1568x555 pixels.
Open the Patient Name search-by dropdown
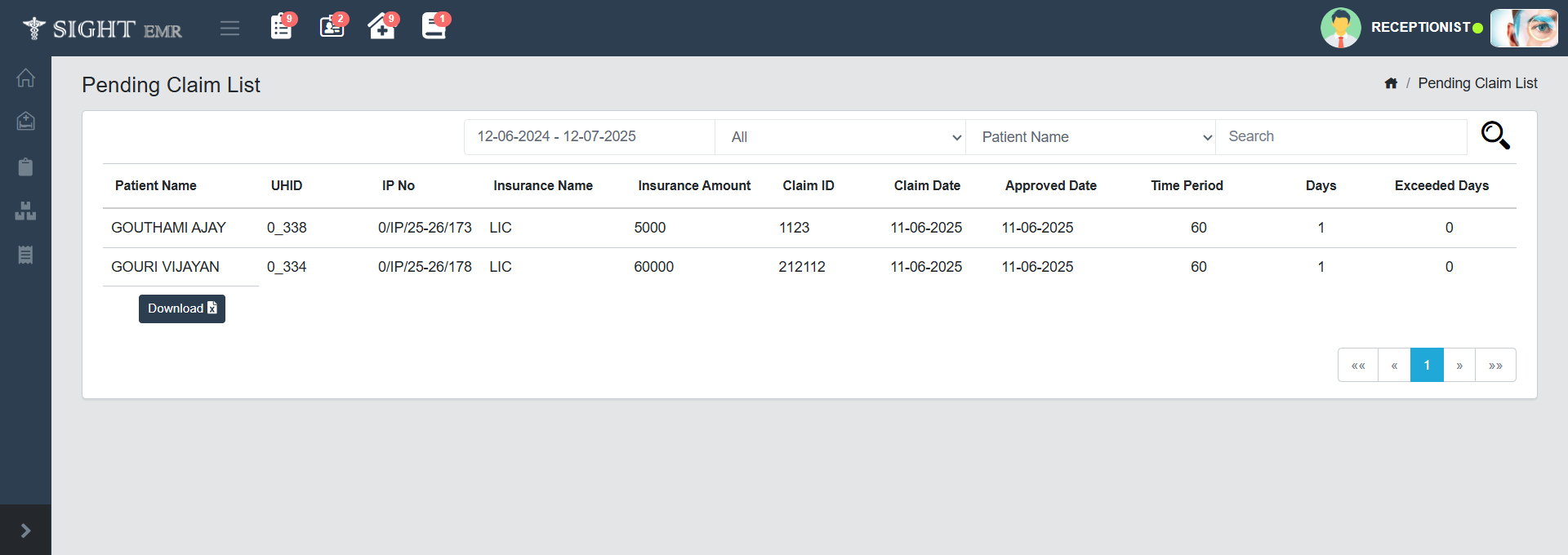click(1090, 137)
